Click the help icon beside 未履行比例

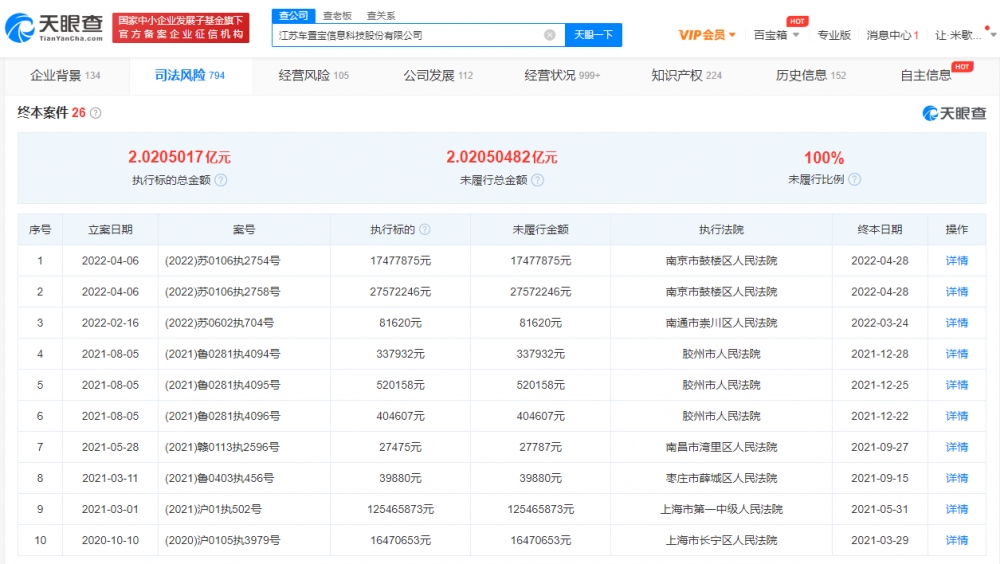(x=855, y=179)
